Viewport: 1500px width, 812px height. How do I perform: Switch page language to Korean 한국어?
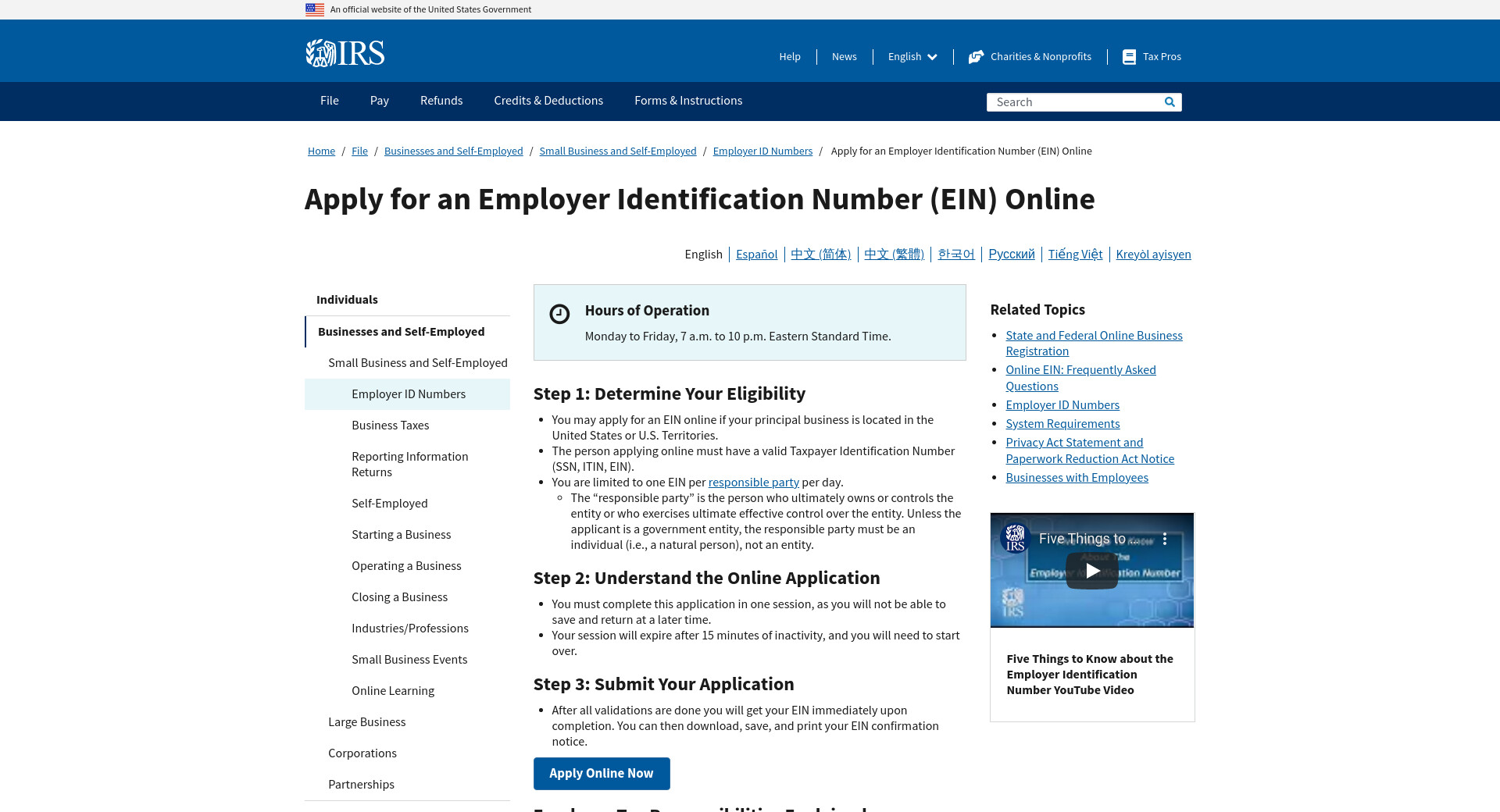coord(956,255)
